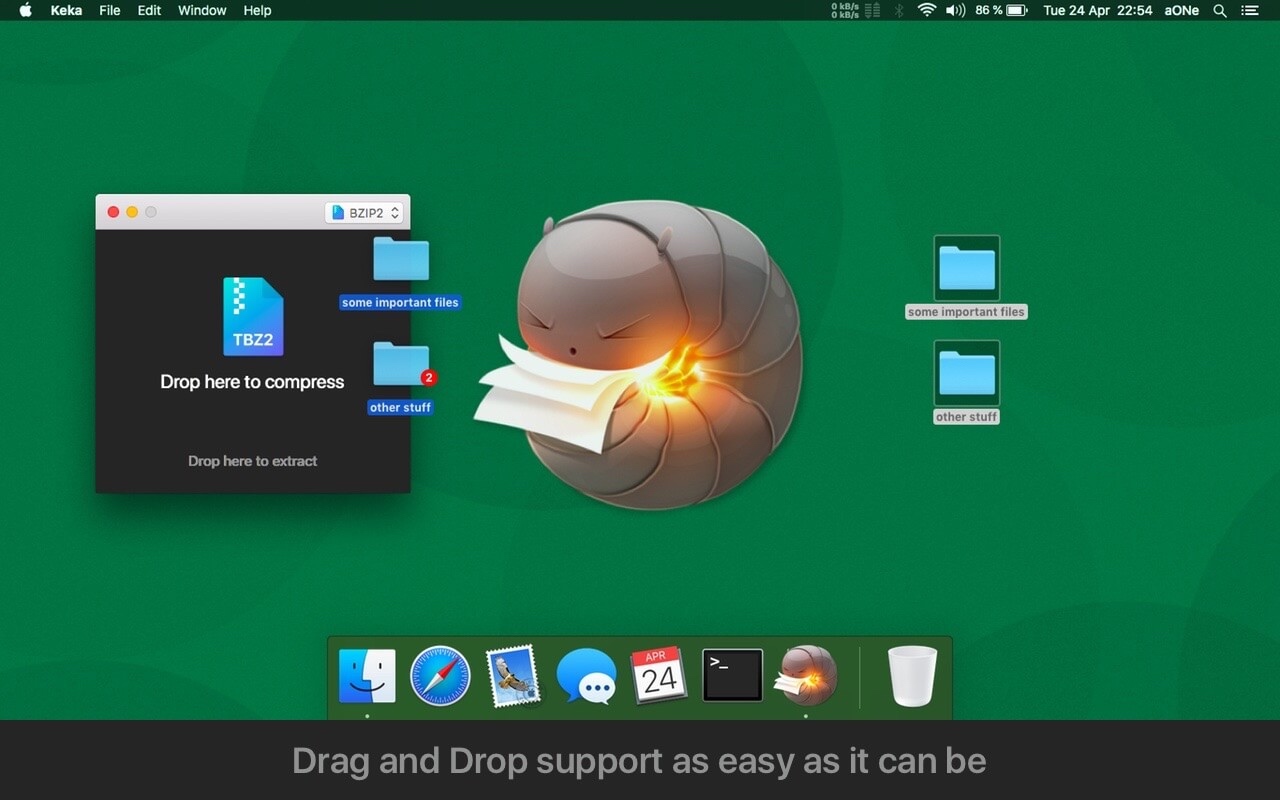The image size is (1280, 800).
Task: Open Calendar showing April 24
Action: pyautogui.click(x=659, y=675)
